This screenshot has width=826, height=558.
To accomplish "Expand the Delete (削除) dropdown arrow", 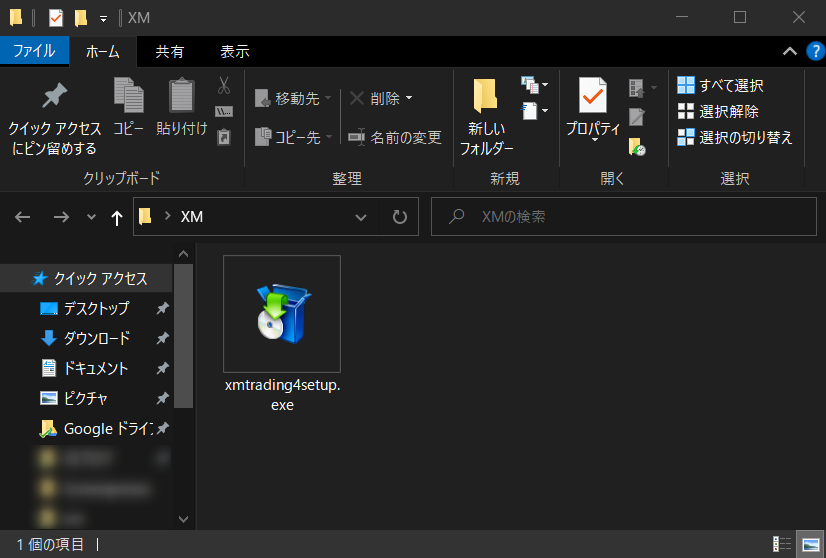I will (409, 98).
